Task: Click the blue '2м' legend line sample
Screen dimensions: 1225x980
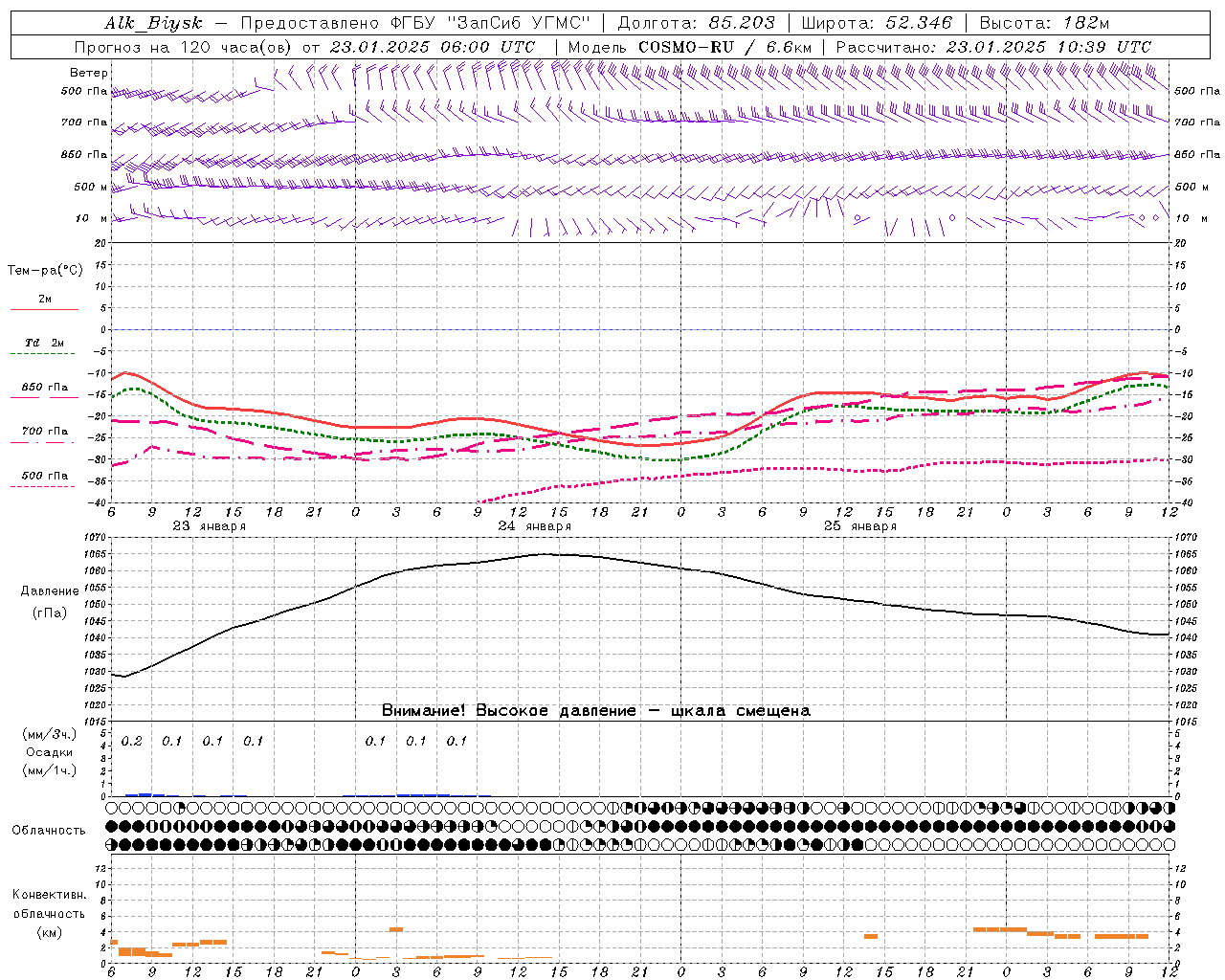Action: pyautogui.click(x=44, y=310)
